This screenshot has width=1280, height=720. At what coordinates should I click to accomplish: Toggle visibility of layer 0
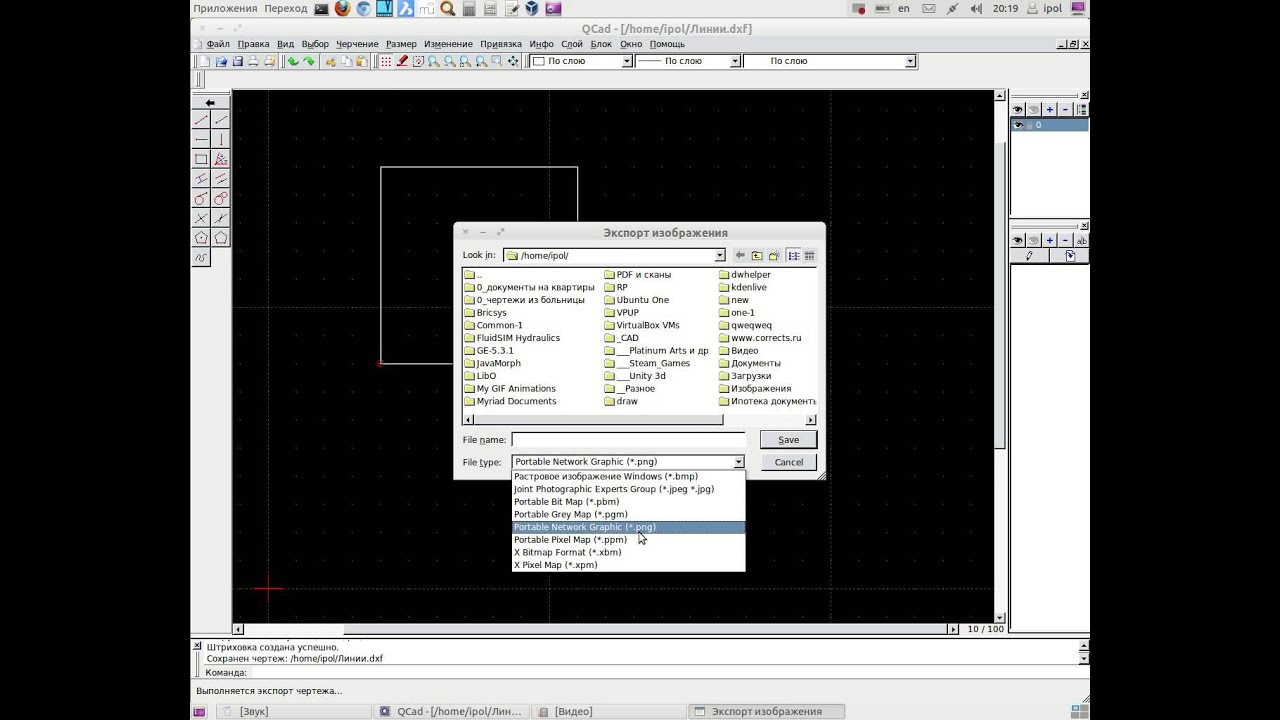click(1018, 125)
